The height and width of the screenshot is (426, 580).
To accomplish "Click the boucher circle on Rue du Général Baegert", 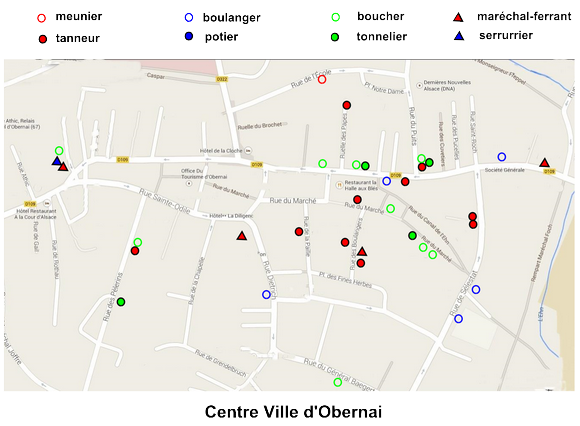I will (x=338, y=382).
